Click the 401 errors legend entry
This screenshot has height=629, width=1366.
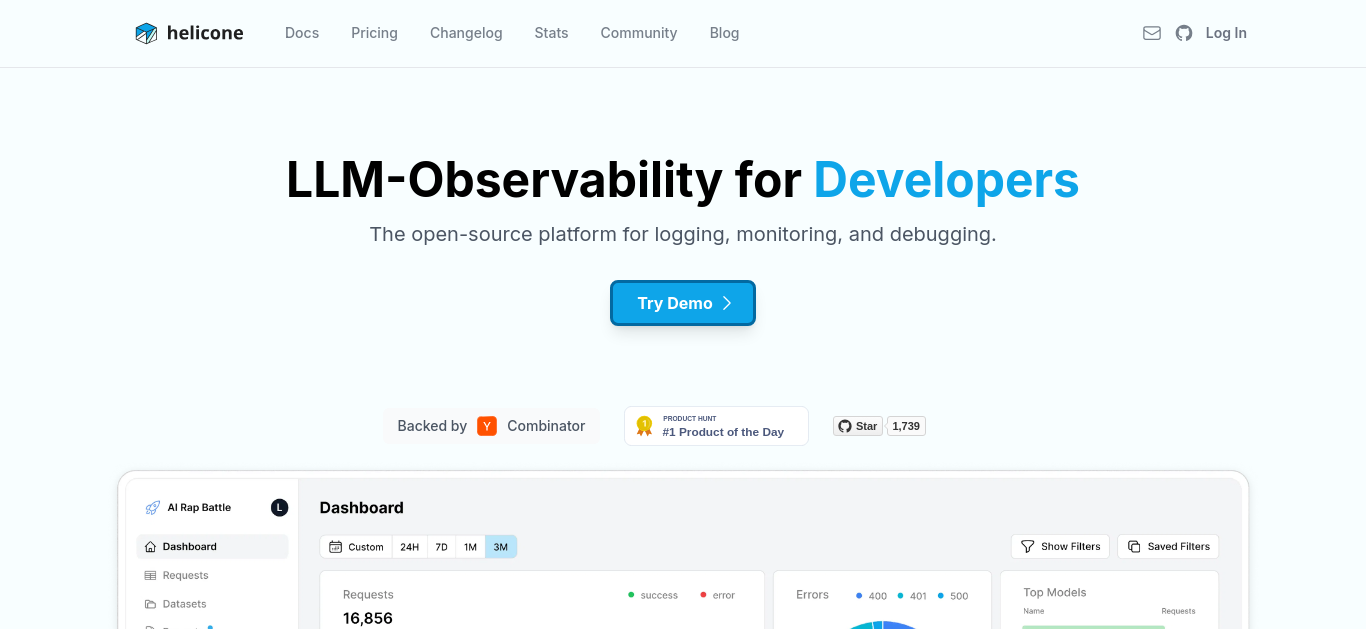pyautogui.click(x=912, y=596)
